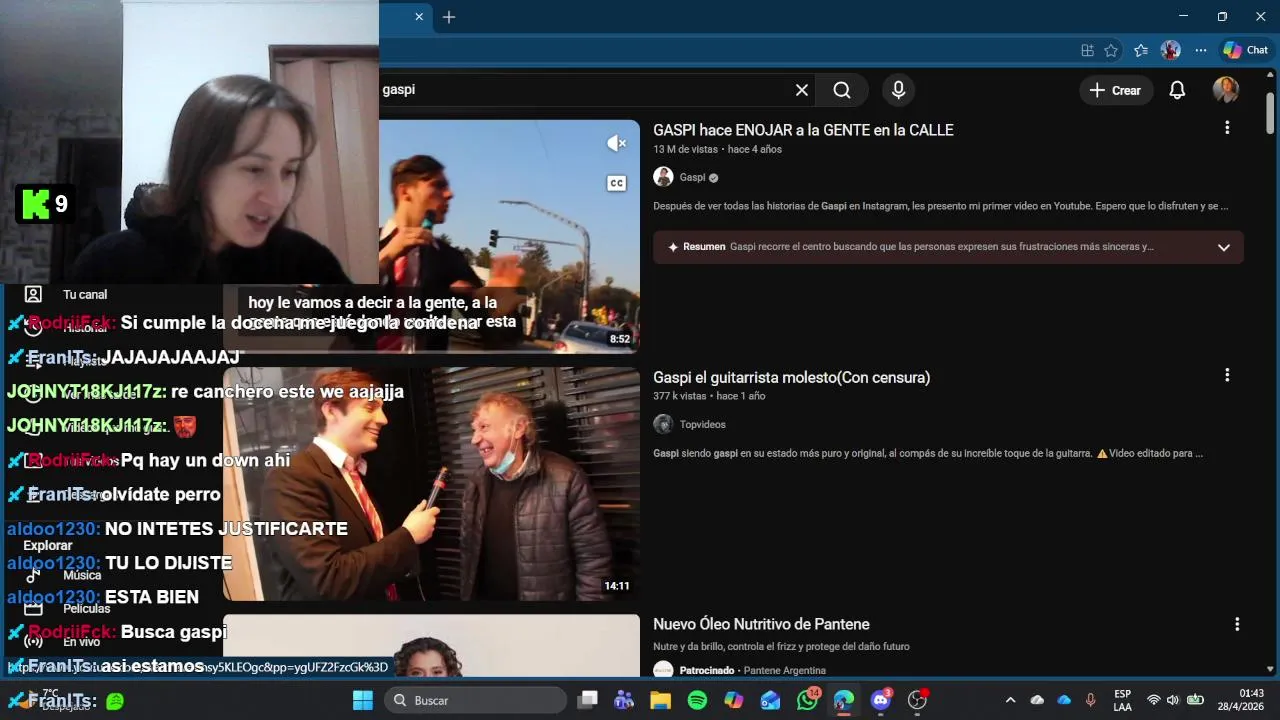Open Nuevo Óleo Nutritivo de Pantene ad
The image size is (1280, 720).
pos(761,625)
